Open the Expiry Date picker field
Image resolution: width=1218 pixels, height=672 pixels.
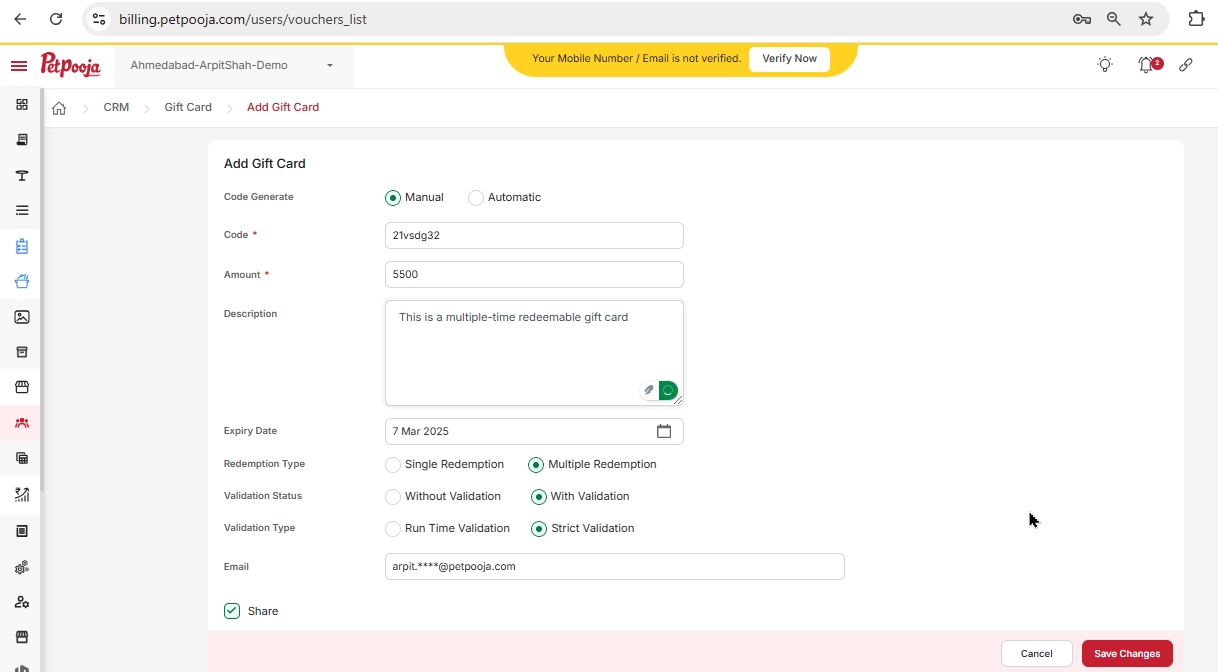click(x=534, y=431)
